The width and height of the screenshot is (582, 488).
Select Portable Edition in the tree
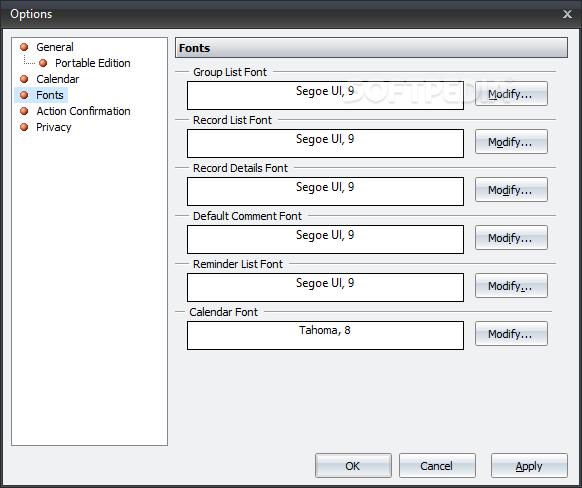pos(92,63)
